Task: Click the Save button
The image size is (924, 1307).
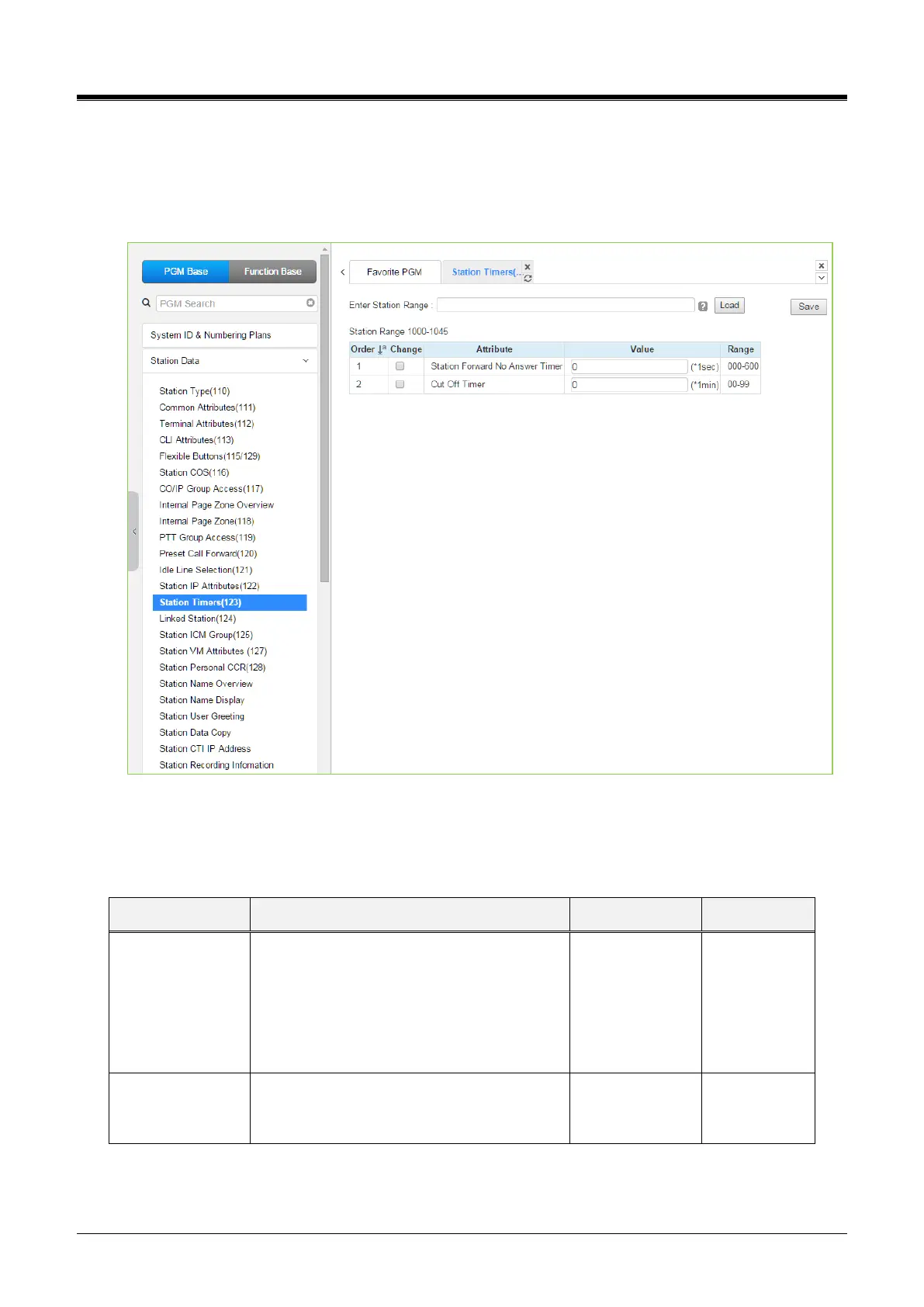Action: pyautogui.click(x=808, y=307)
